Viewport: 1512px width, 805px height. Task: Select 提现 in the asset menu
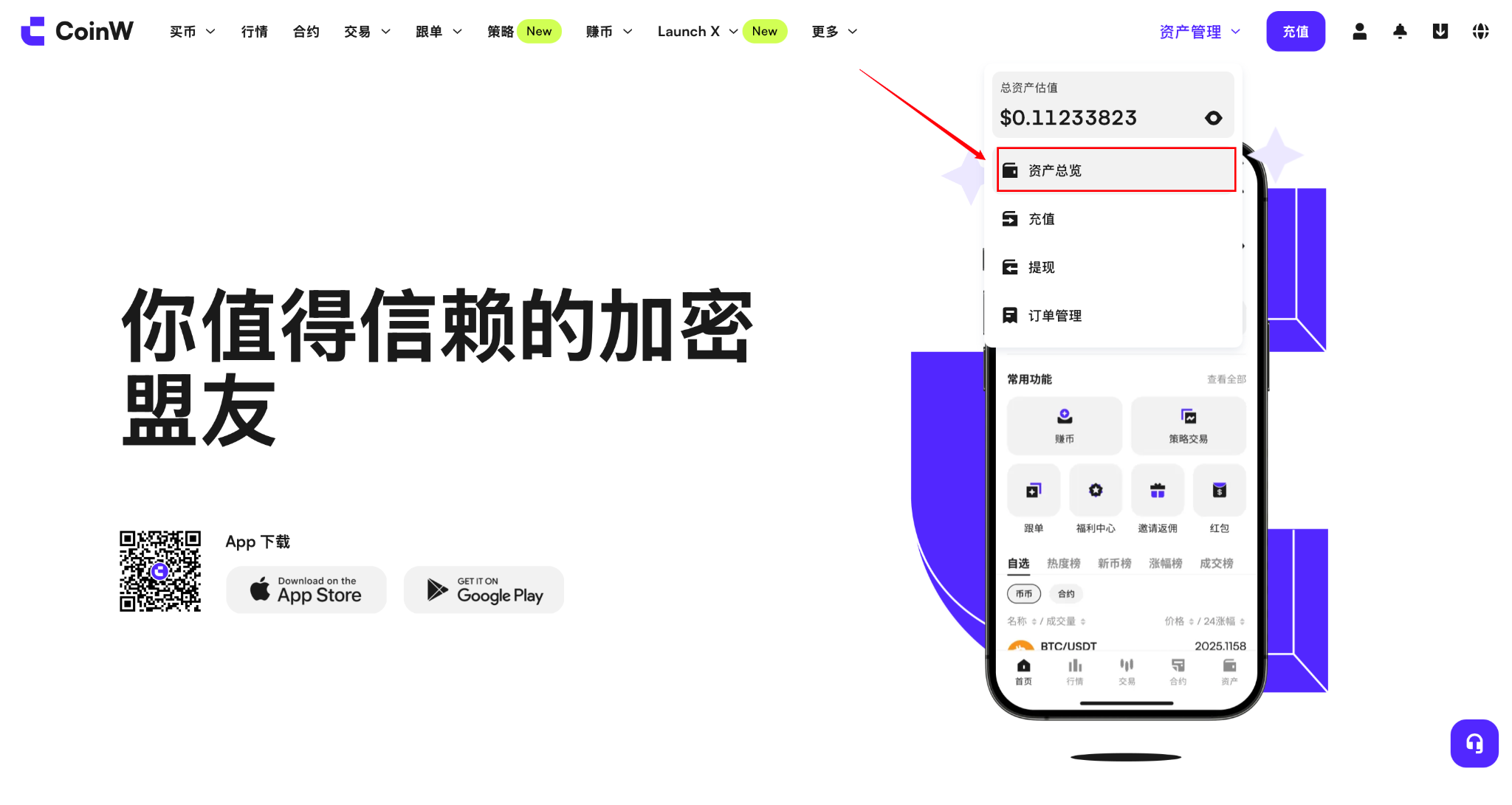1113,267
